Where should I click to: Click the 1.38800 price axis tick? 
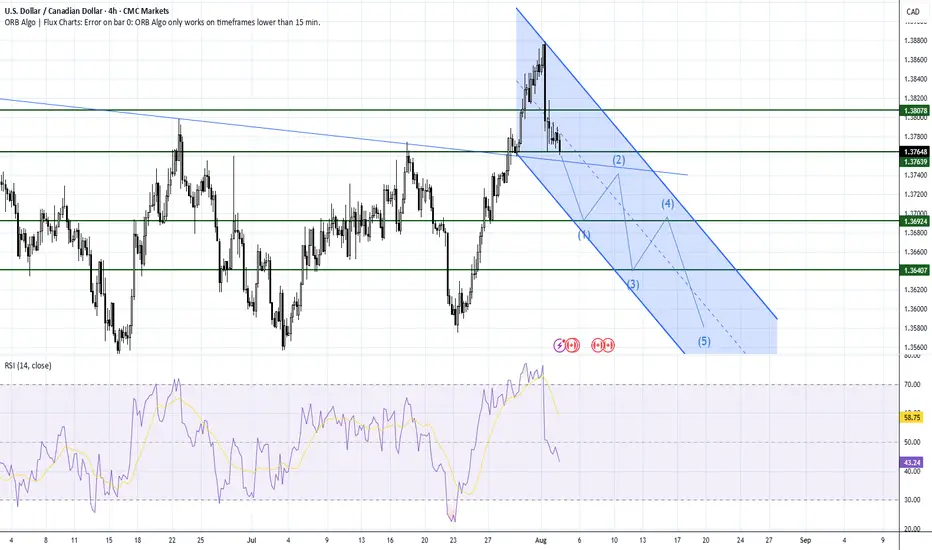[915, 40]
